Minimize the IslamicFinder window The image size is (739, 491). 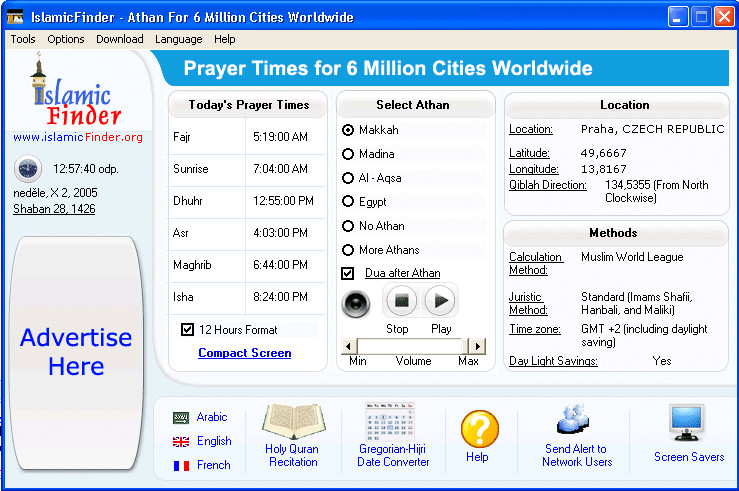click(678, 17)
